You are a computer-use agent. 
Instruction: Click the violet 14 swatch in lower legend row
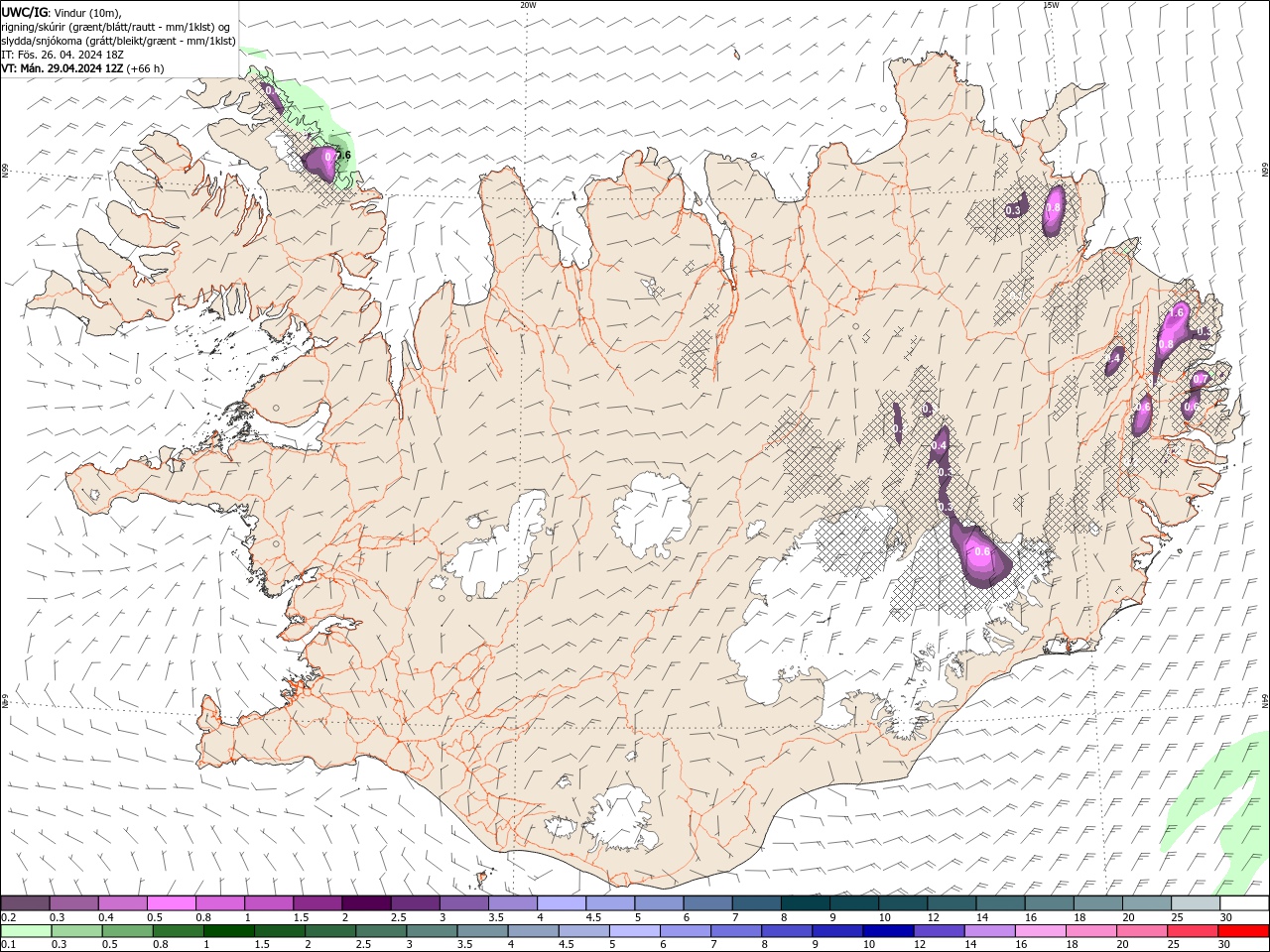tap(989, 930)
